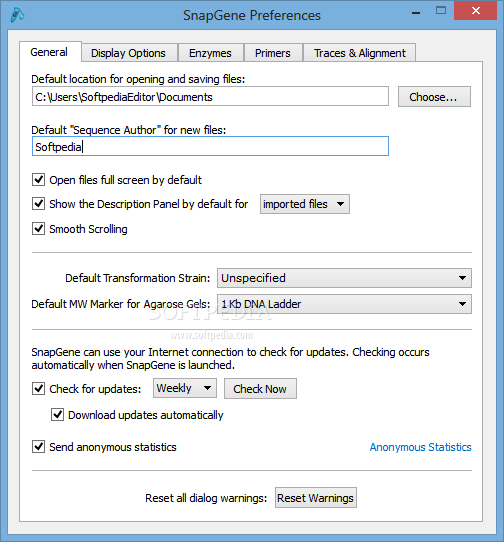This screenshot has width=504, height=542.
Task: Disable Smooth Scrolling checkbox
Action: 38,228
